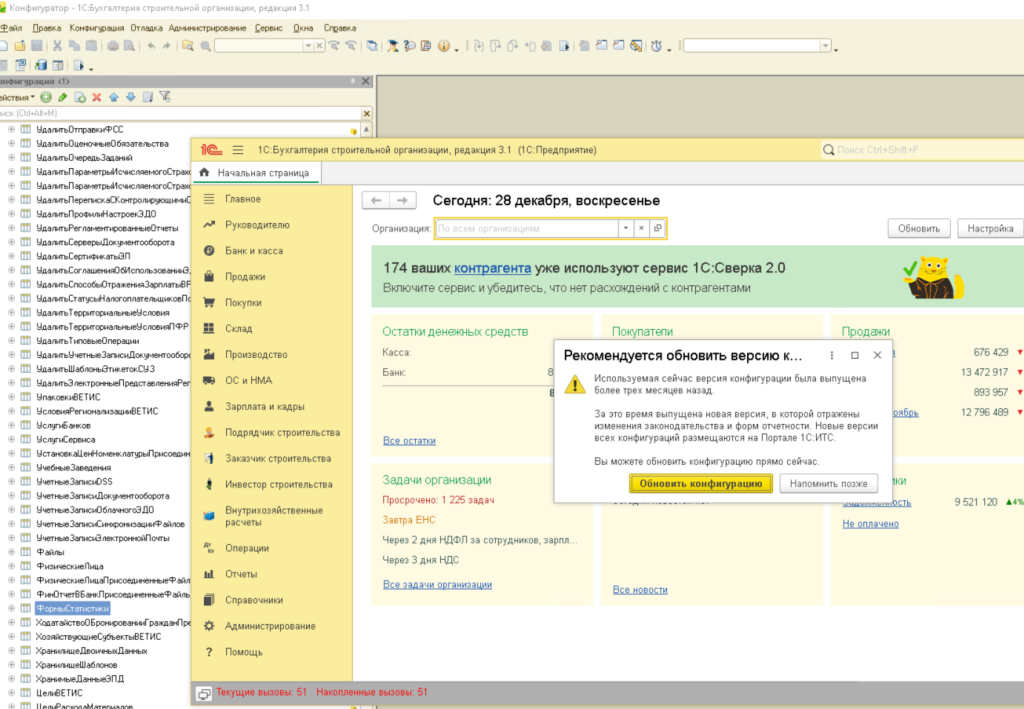Open the Организация dropdown arrow
1024x709 pixels.
(626, 229)
